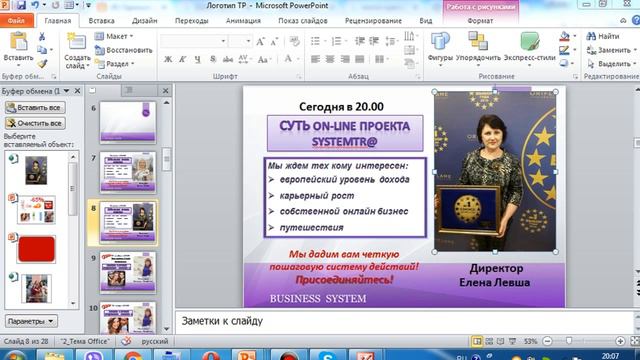The width and height of the screenshot is (640, 360).
Task: Open the Макет layout dropdown
Action: click(114, 36)
